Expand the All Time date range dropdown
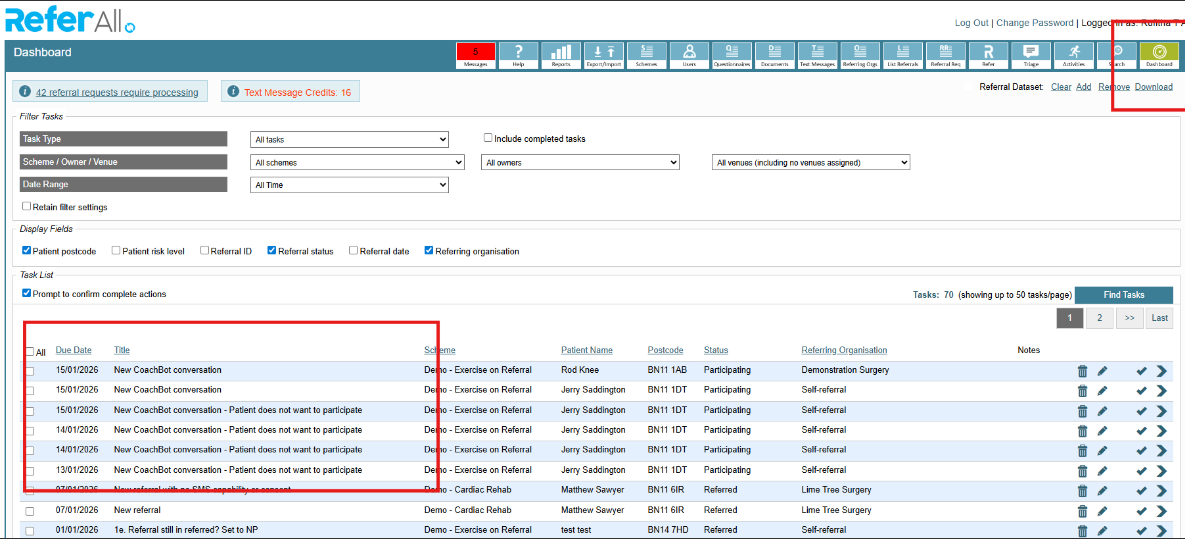Screen dimensions: 1185x539 click(349, 185)
